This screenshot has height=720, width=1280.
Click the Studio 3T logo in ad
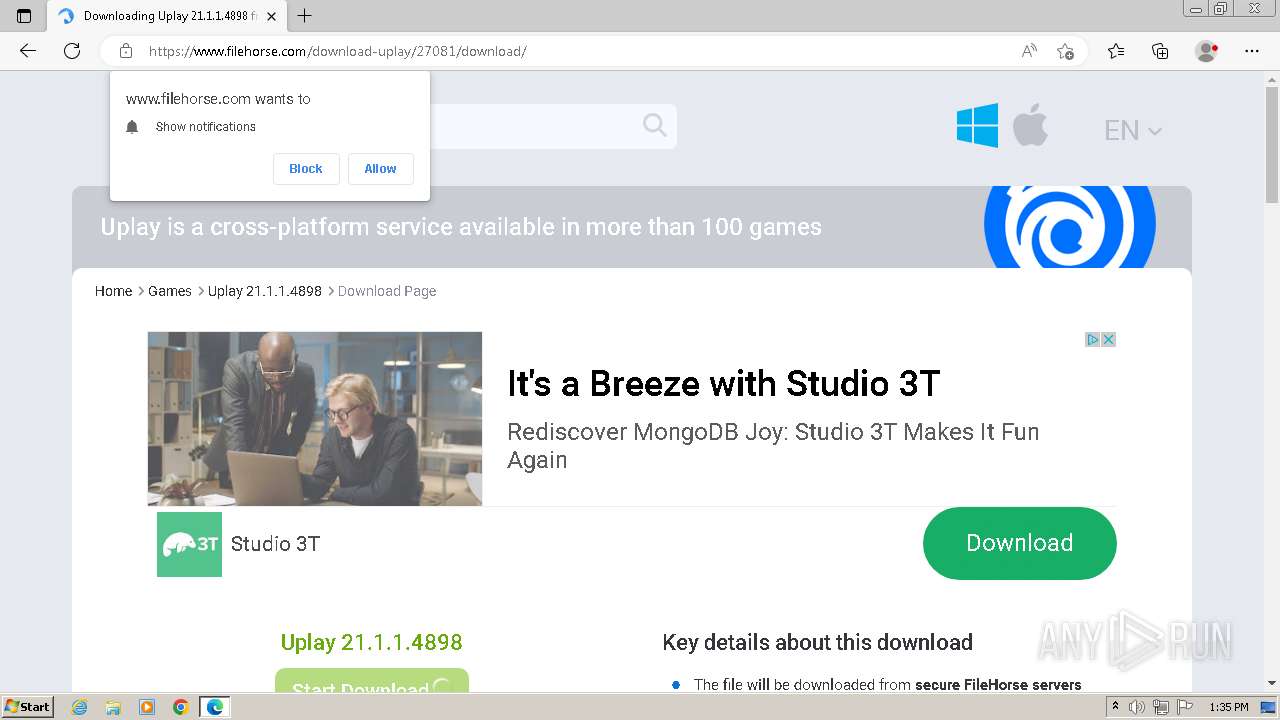189,544
